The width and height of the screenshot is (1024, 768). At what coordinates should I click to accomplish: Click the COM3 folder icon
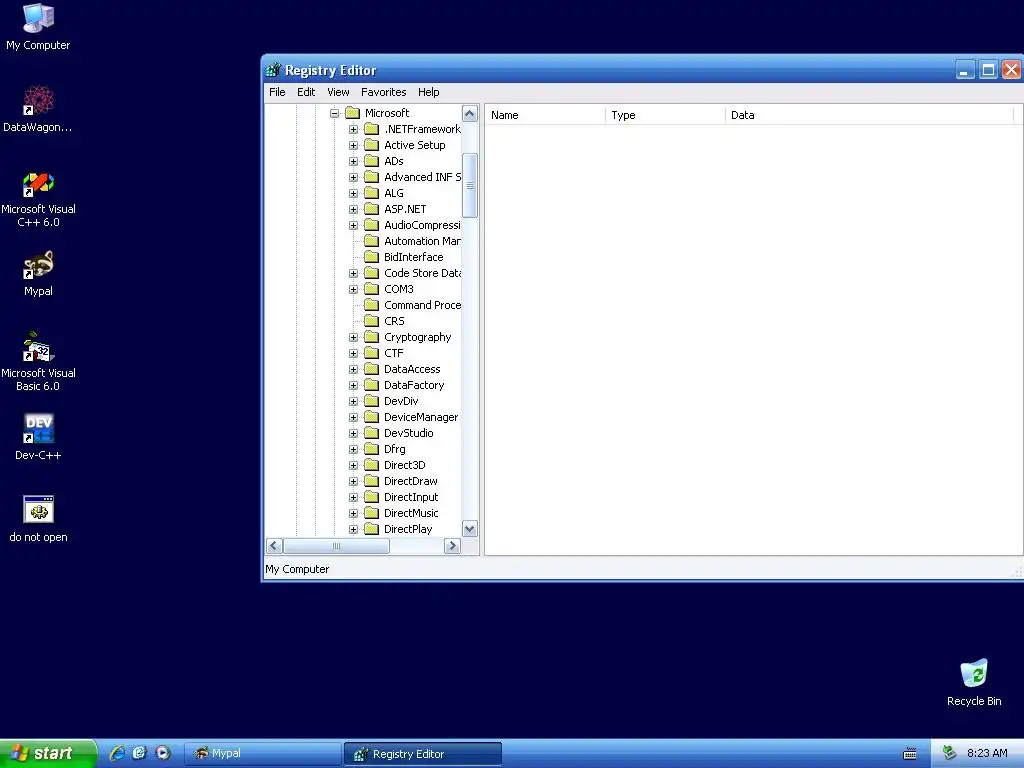coord(372,289)
